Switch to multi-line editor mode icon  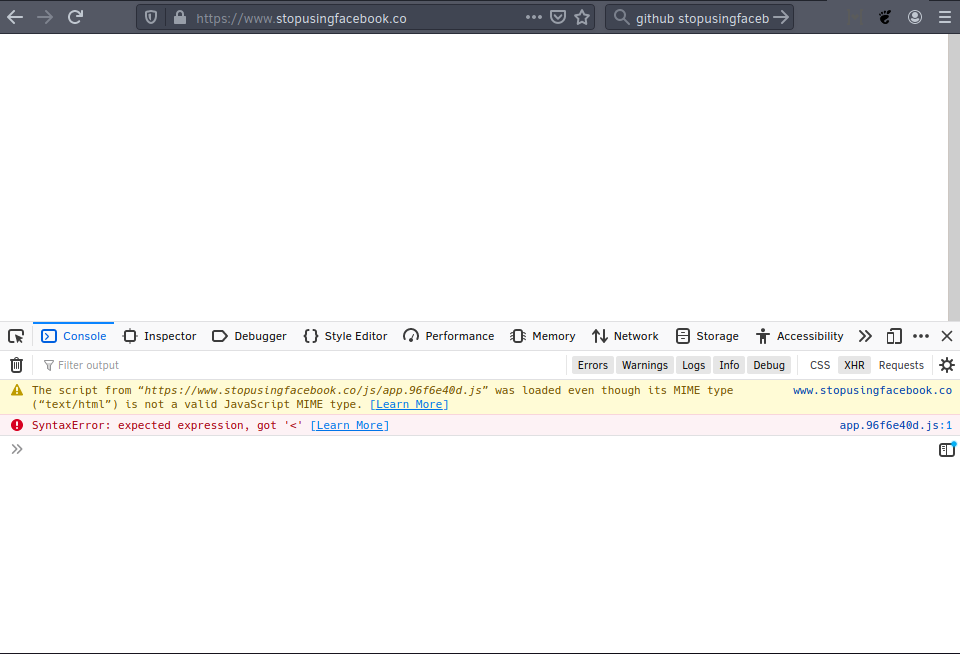point(947,449)
